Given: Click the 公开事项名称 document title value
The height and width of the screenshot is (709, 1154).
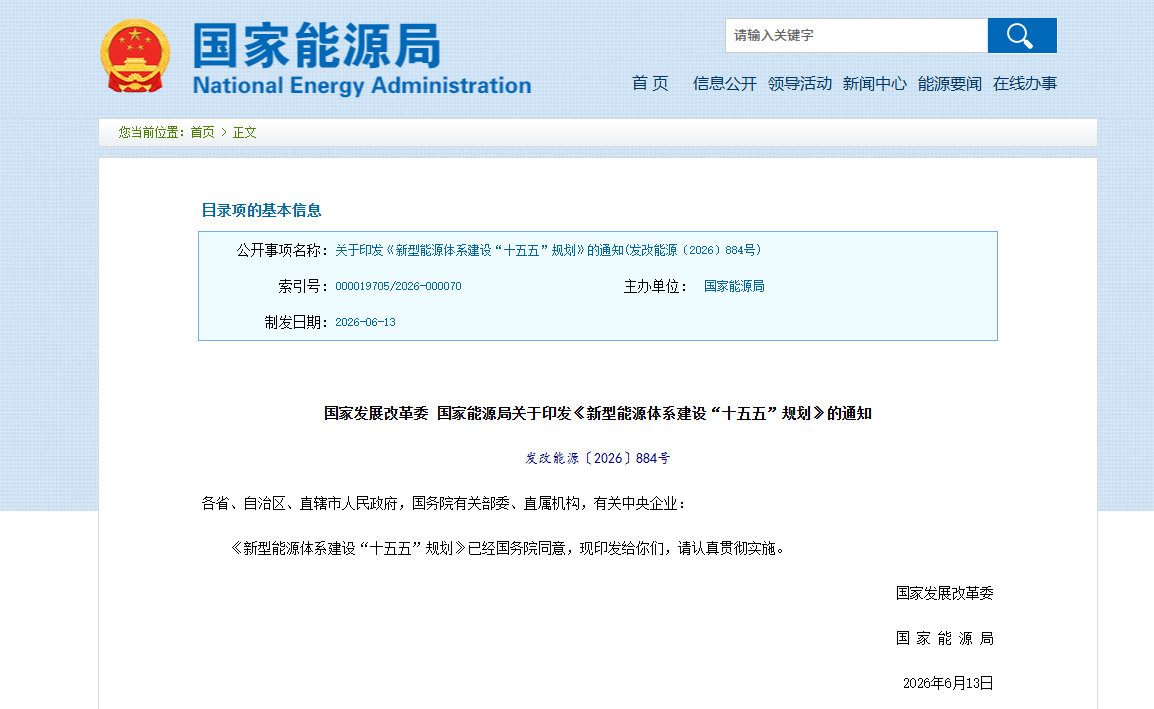Looking at the screenshot, I should coord(548,250).
